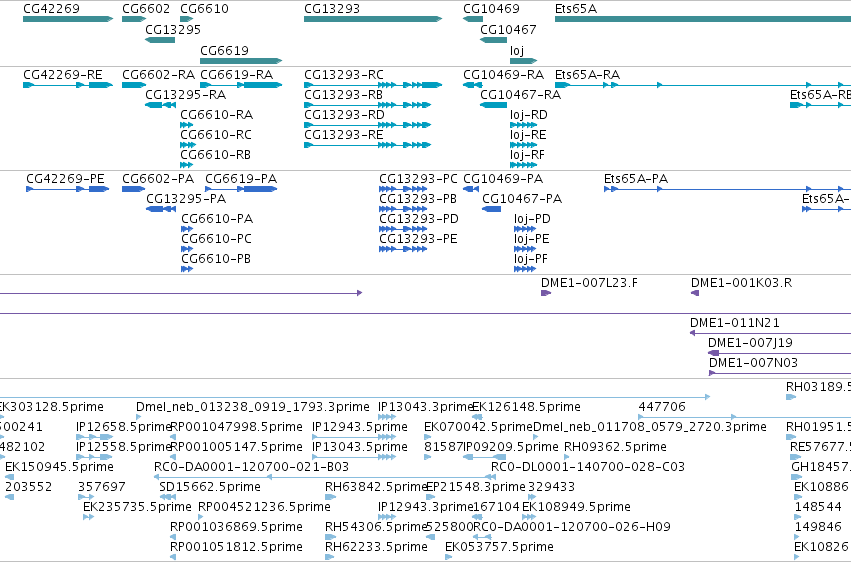Select transcript CG13293-RB
The width and height of the screenshot is (851, 562).
tap(343, 94)
